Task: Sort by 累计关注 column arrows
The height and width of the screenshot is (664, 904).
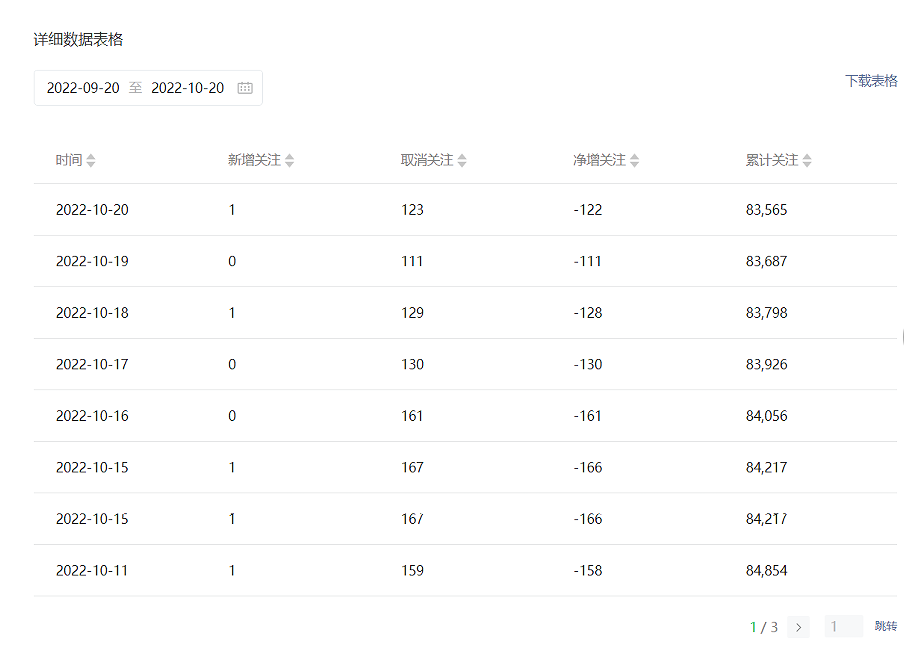Action: pos(807,161)
